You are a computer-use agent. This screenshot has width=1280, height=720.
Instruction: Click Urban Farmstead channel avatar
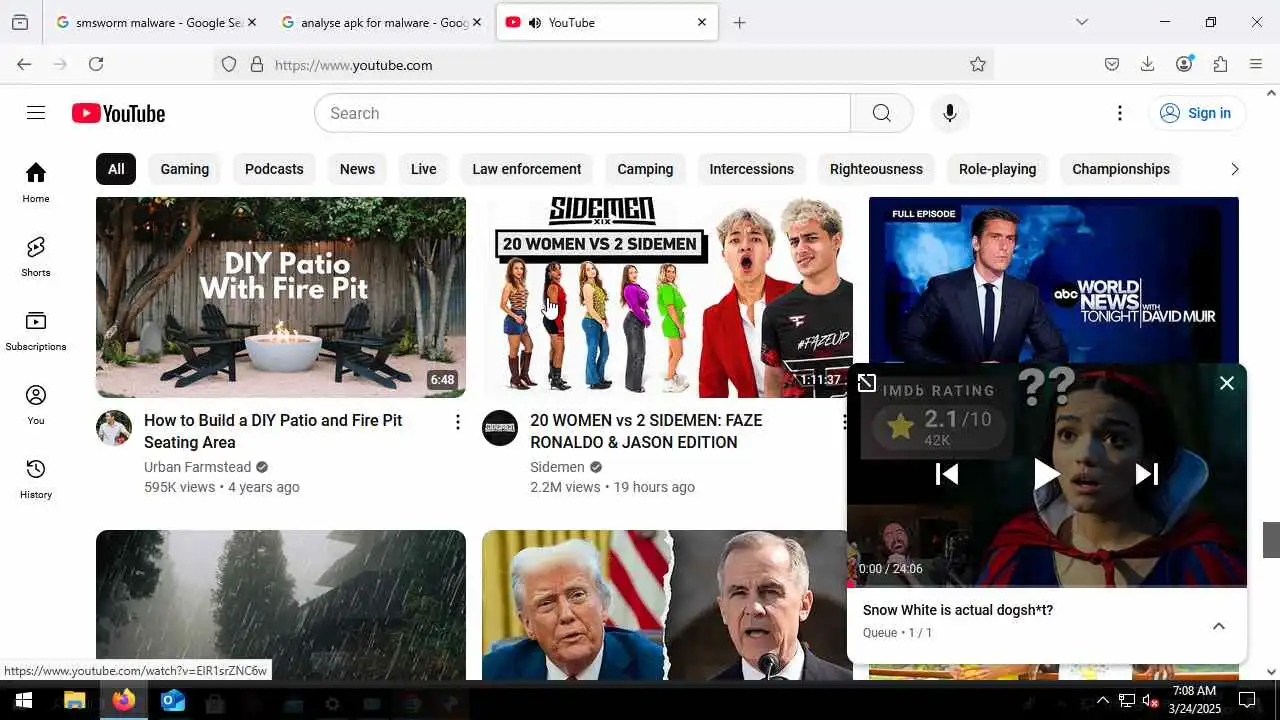(114, 428)
